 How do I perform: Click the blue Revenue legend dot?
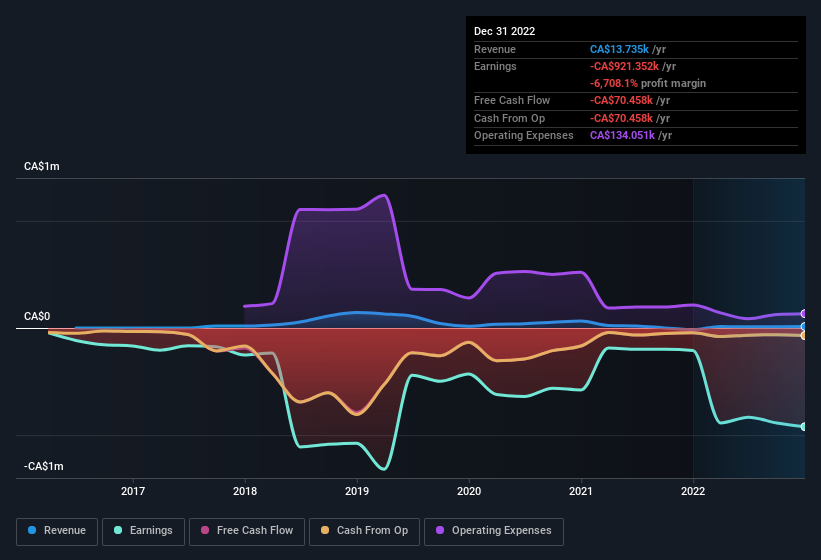point(32,530)
